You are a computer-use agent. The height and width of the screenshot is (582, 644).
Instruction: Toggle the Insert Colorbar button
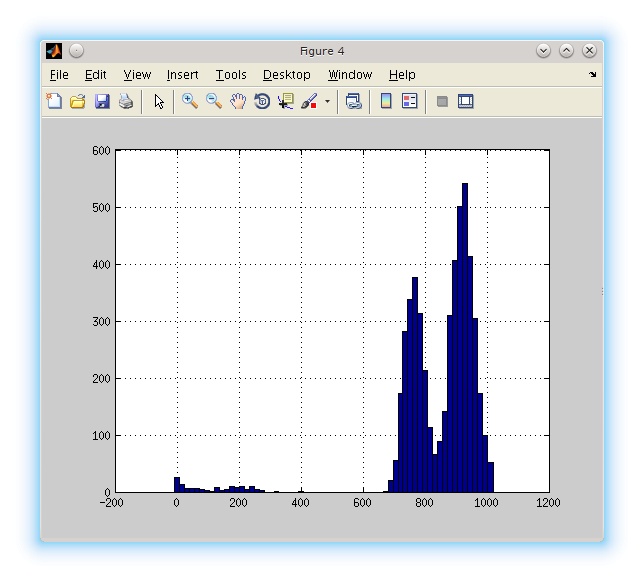click(x=386, y=101)
